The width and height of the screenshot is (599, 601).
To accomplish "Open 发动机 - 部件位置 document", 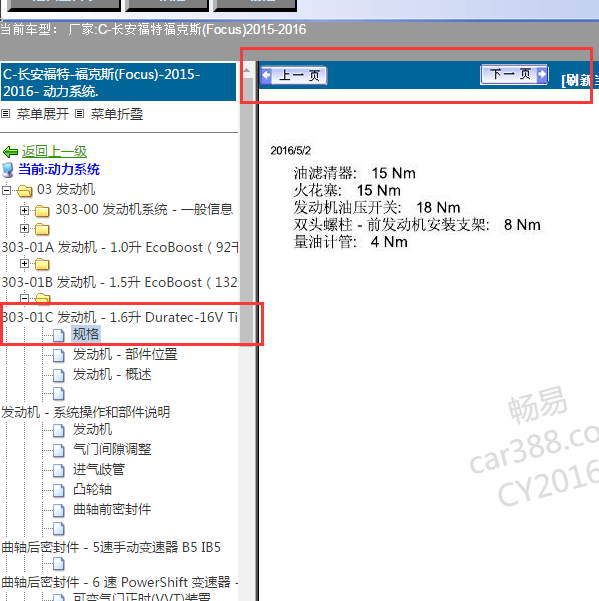I will point(125,354).
